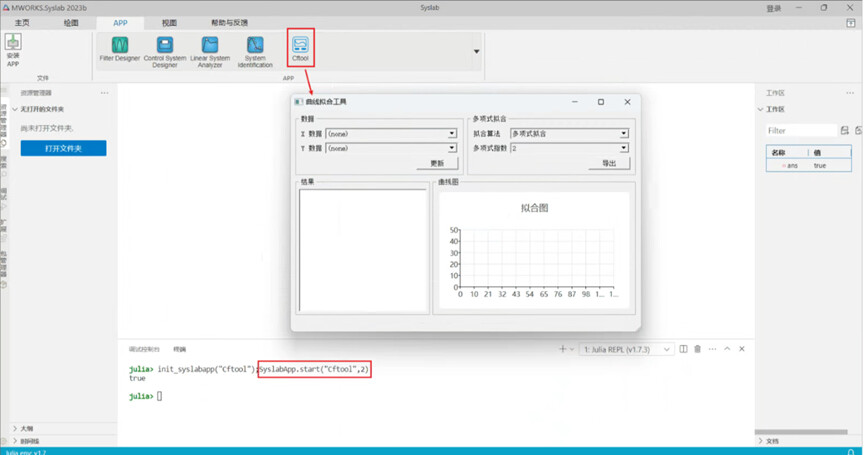The width and height of the screenshot is (864, 455).
Task: Click the 安装 APP install icon
Action: (x=13, y=50)
